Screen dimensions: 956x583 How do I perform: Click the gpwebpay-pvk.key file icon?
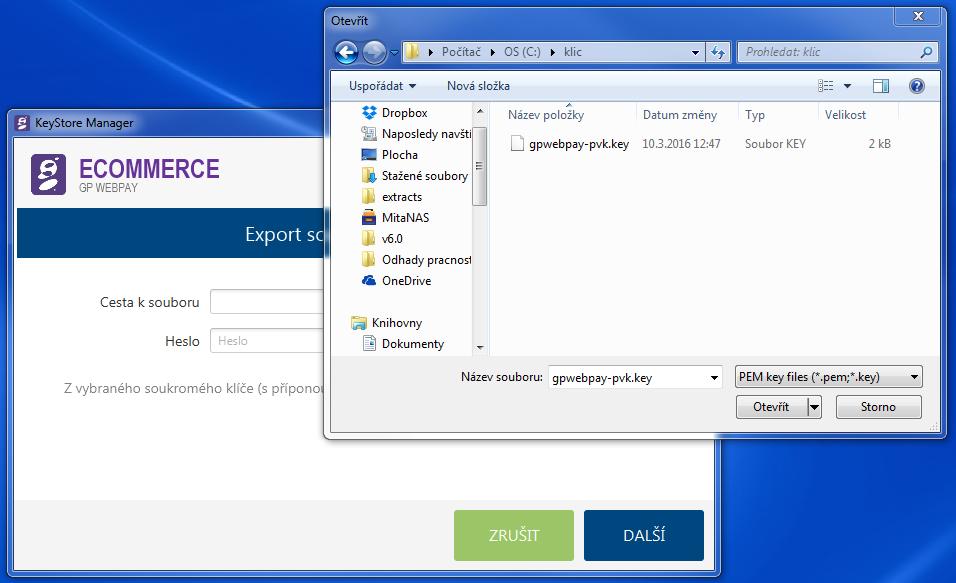(x=517, y=144)
